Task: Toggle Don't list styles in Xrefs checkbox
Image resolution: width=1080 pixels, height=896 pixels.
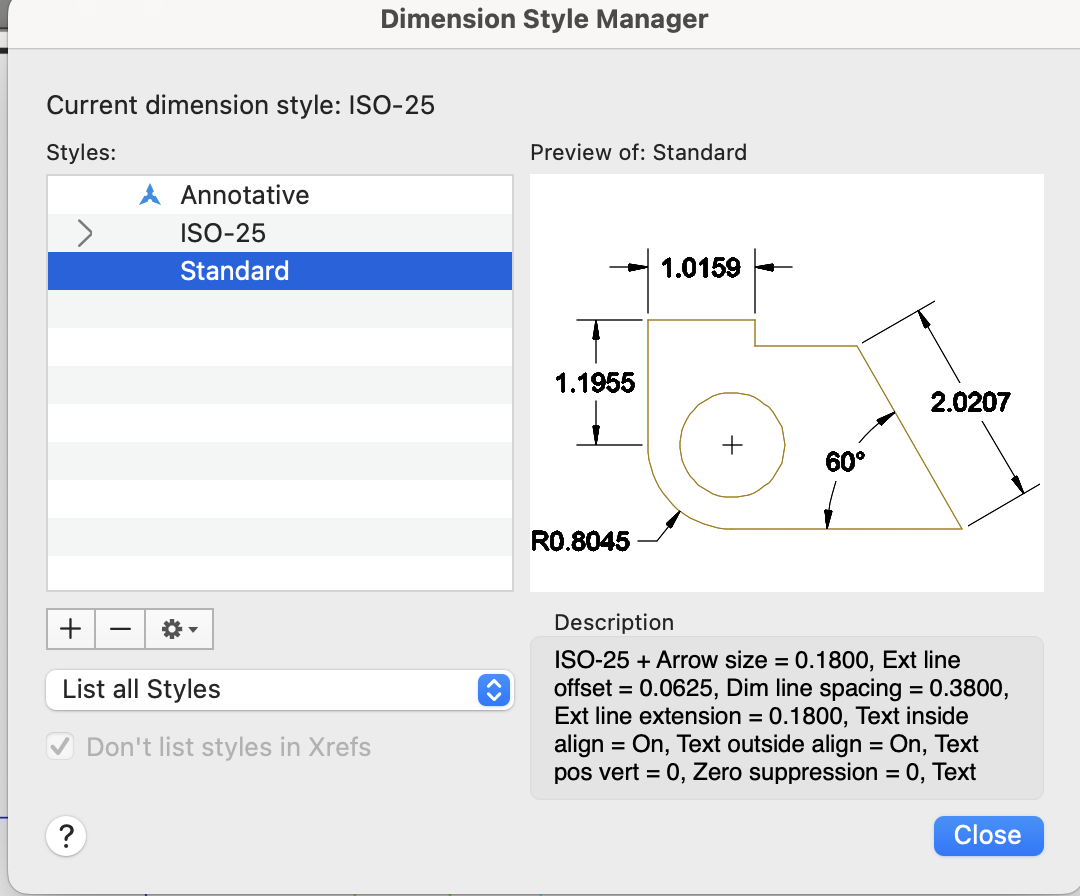Action: pyautogui.click(x=62, y=747)
